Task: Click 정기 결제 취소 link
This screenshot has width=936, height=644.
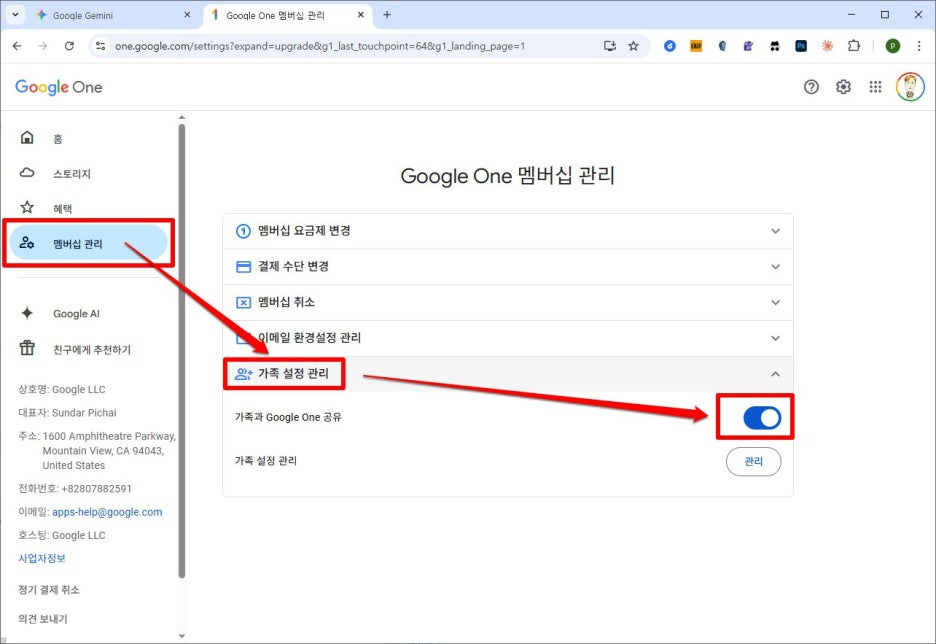Action: click(48, 590)
